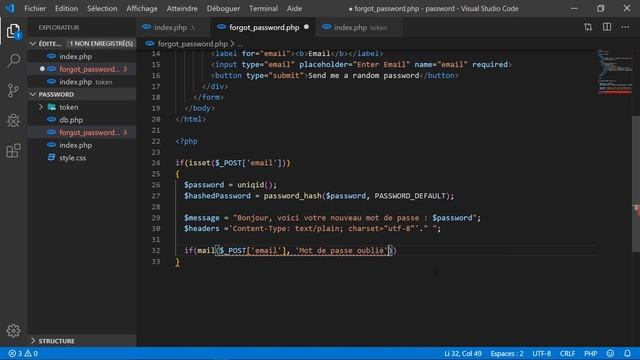Select forgot_password in open editors list
The height and width of the screenshot is (360, 640).
click(82, 69)
